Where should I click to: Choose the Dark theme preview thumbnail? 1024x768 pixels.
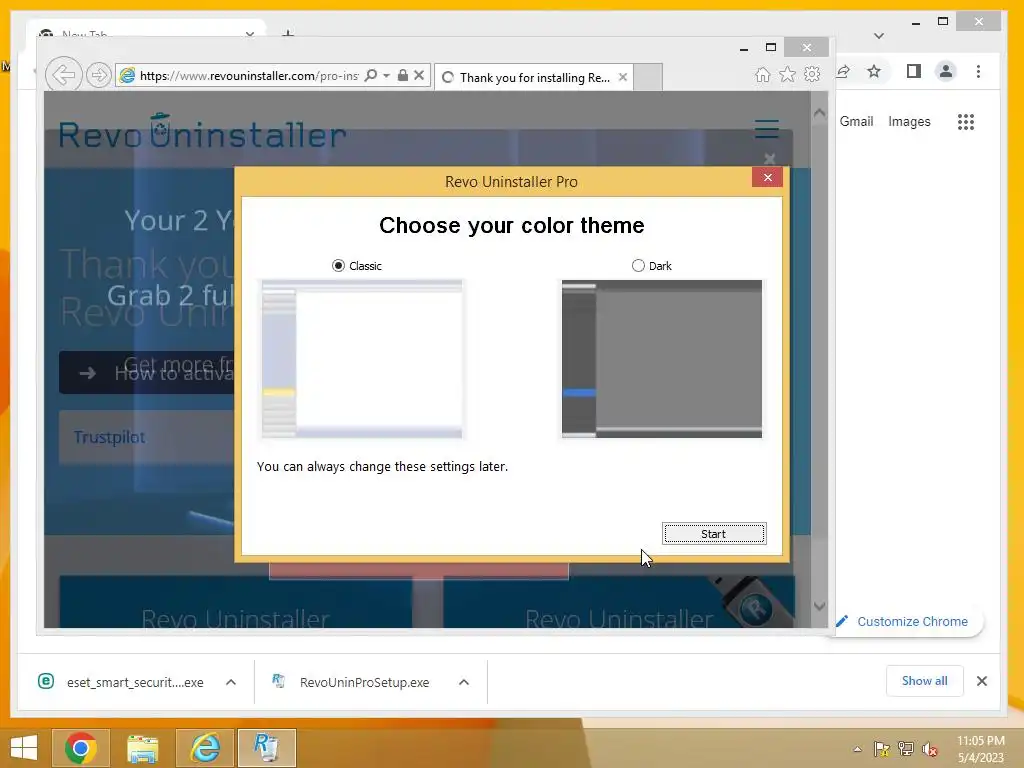pyautogui.click(x=662, y=359)
